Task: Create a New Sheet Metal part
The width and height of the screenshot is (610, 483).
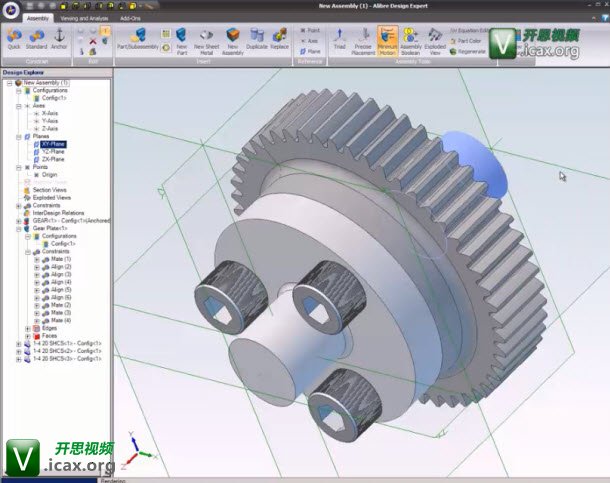Action: click(207, 41)
